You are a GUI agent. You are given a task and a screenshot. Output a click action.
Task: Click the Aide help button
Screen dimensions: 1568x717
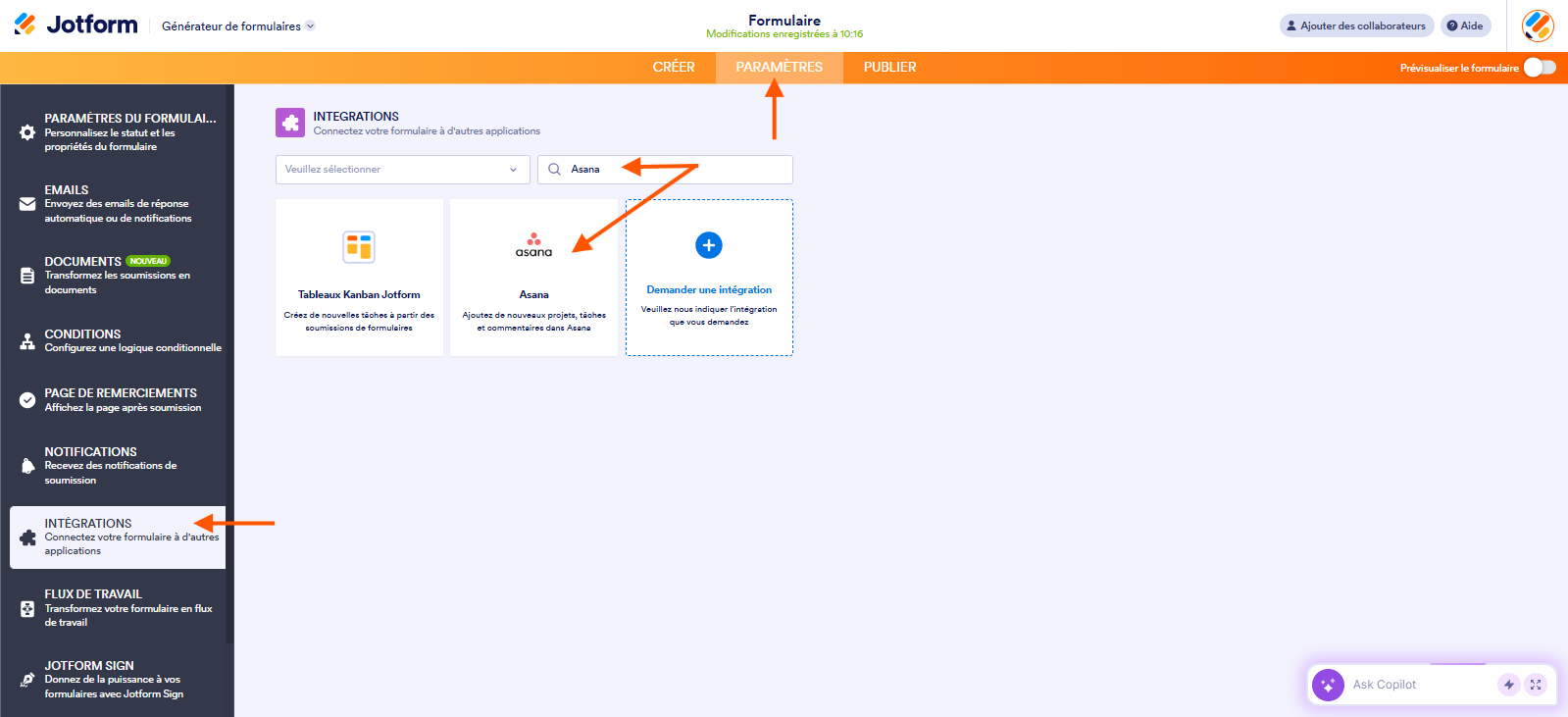(x=1465, y=26)
